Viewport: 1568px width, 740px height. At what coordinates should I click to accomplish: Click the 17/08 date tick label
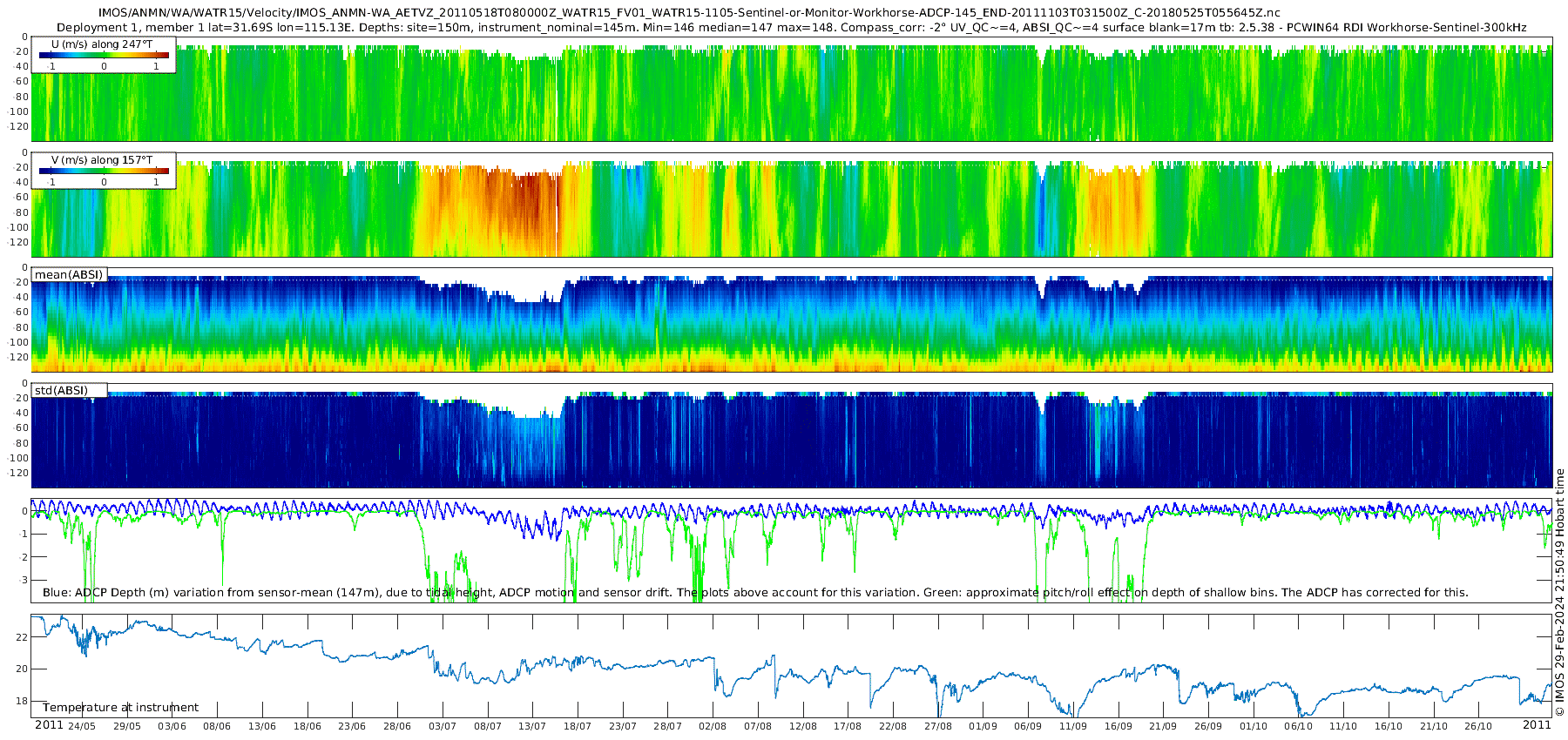point(848,726)
